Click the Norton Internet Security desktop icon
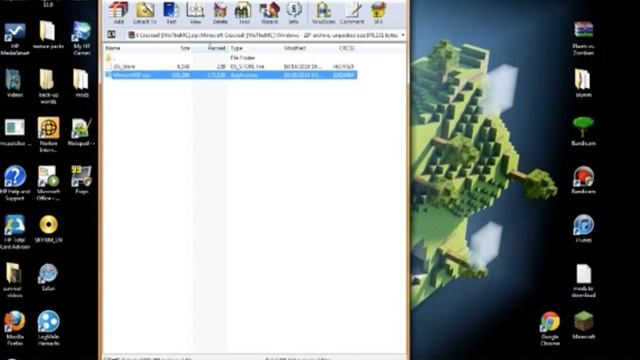 pos(48,135)
